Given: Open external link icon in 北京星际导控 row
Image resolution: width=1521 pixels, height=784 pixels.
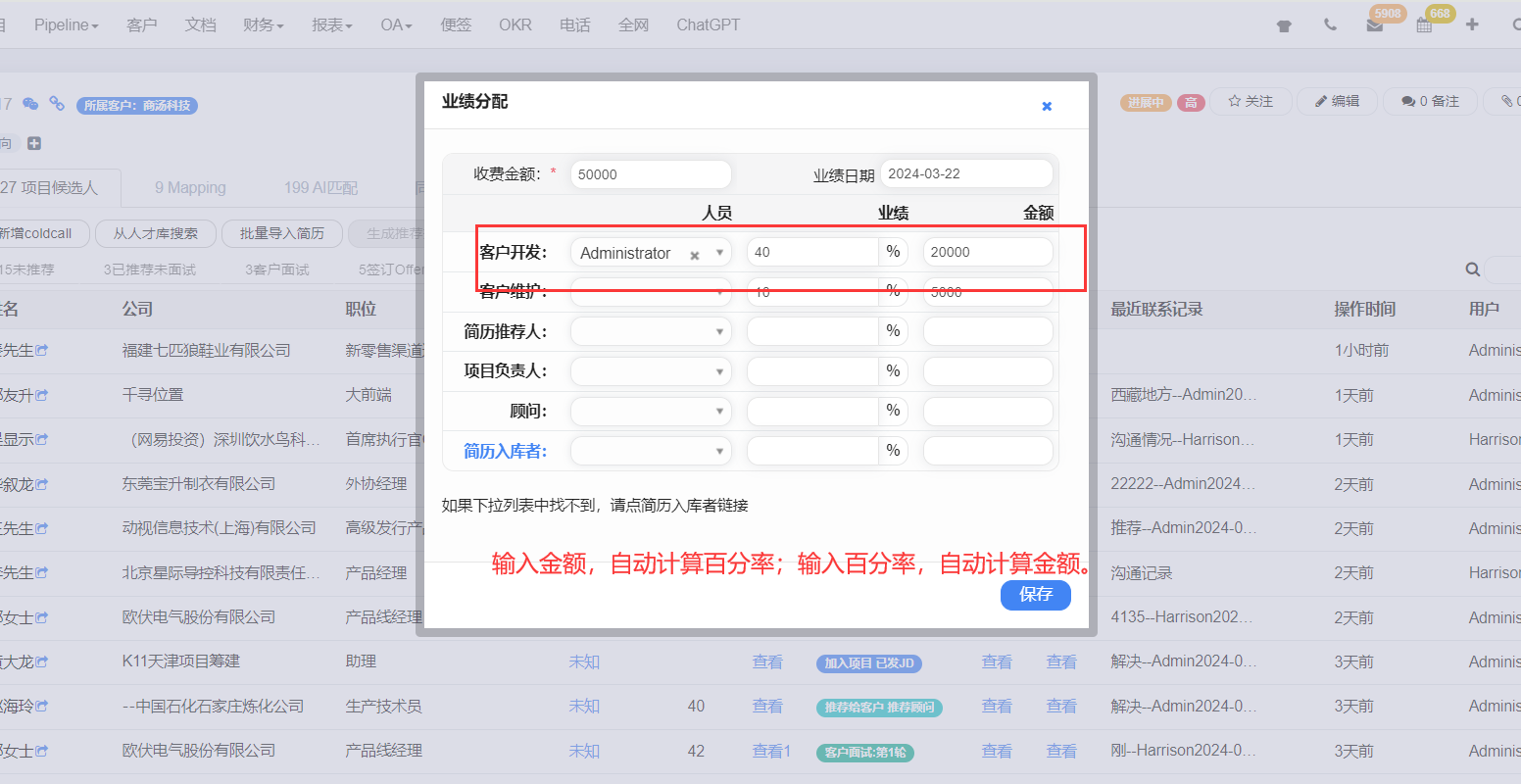Looking at the screenshot, I should click(x=42, y=572).
